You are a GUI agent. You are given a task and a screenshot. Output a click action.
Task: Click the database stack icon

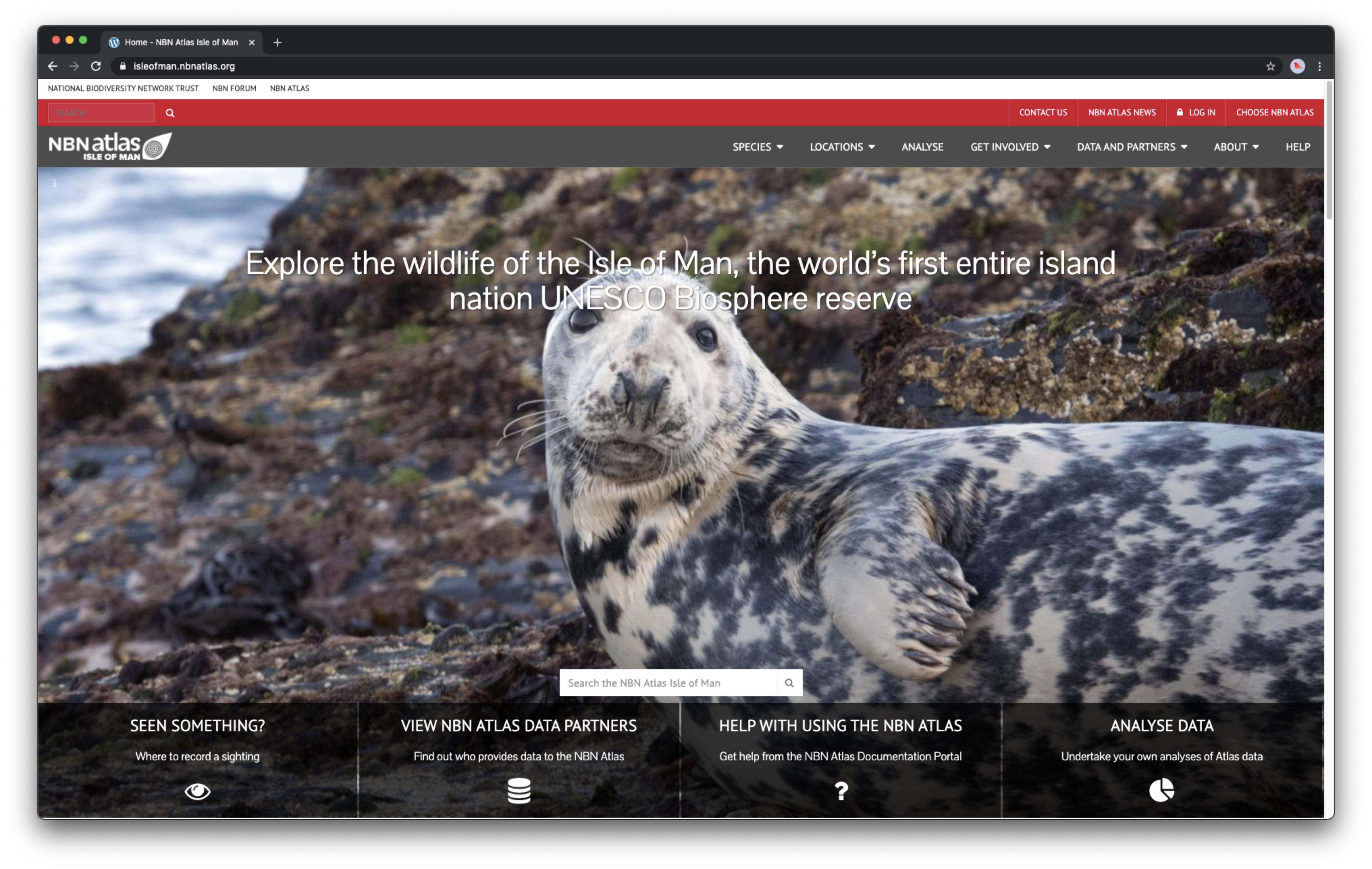point(519,790)
